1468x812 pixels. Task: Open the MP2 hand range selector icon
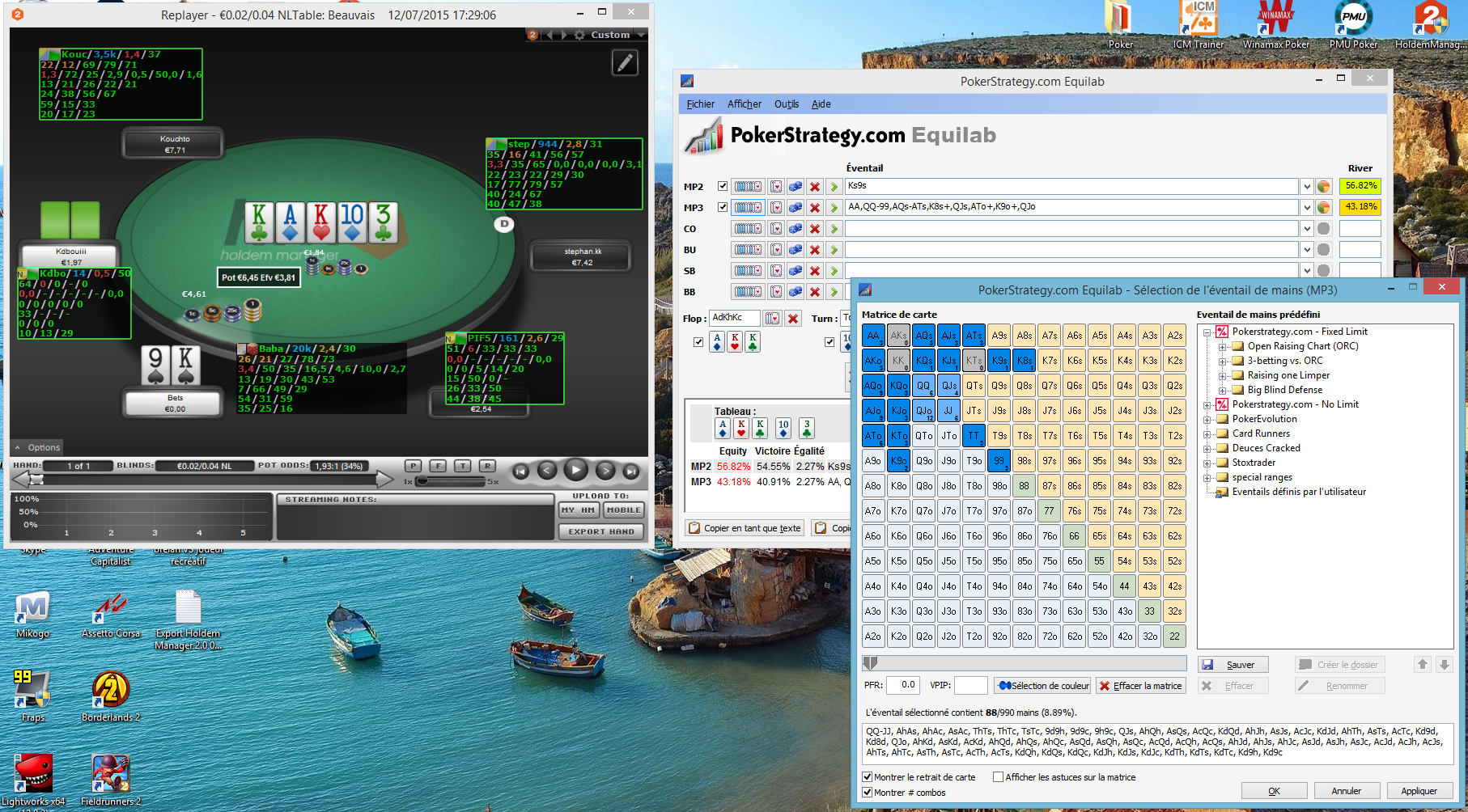[x=748, y=187]
